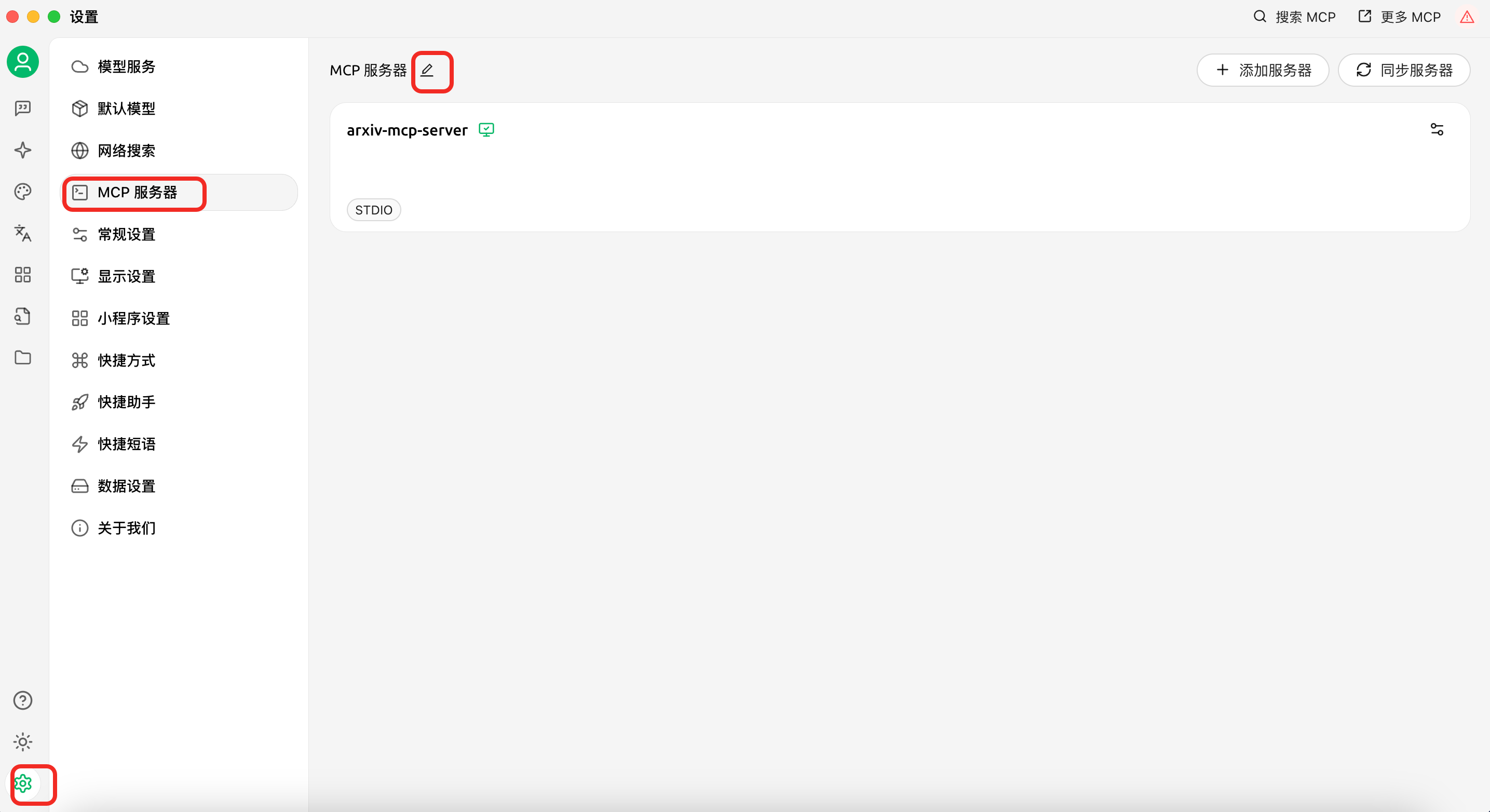Select 模型服务 in settings menu
This screenshot has width=1490, height=812.
(126, 66)
